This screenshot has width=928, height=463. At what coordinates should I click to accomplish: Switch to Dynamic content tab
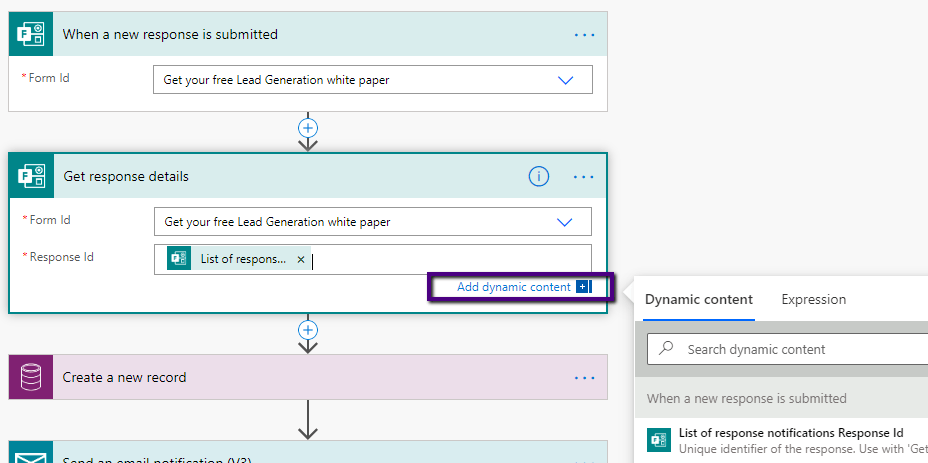coord(698,299)
